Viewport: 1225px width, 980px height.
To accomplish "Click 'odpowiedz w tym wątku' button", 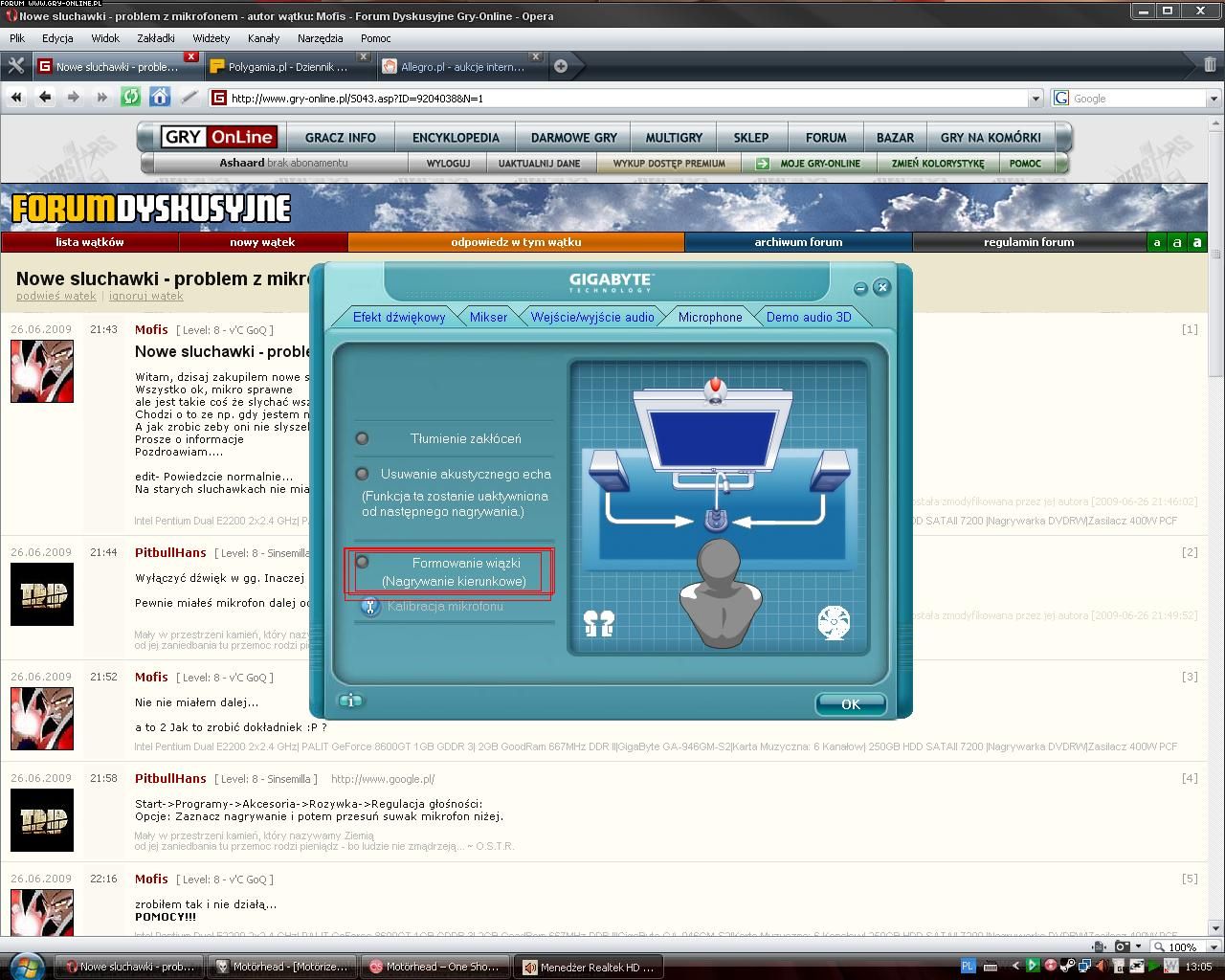I will [x=516, y=242].
